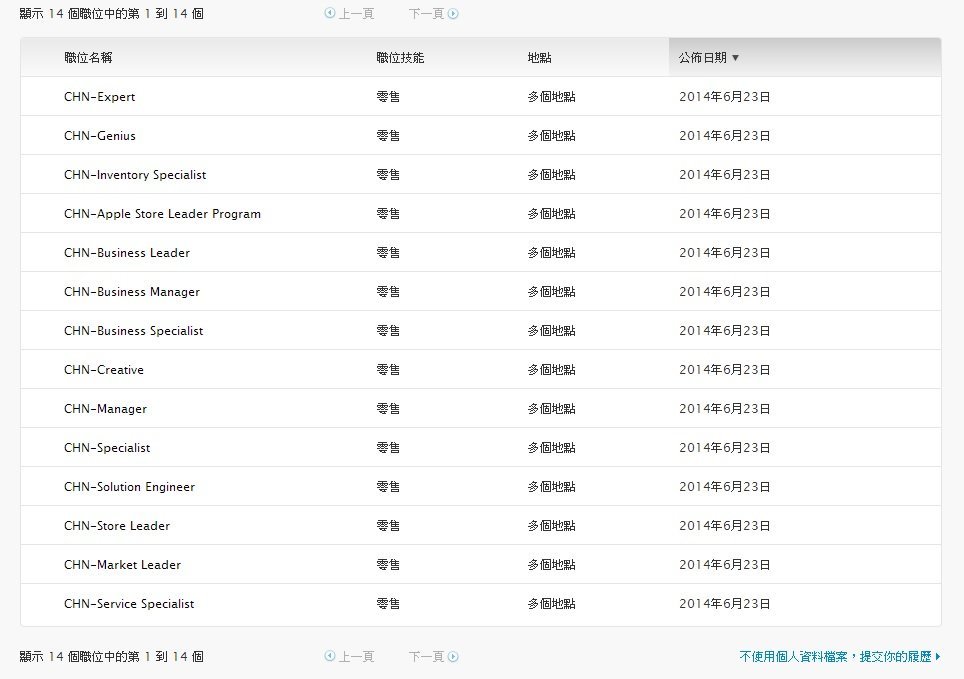Open the CHN-Business Leader position

[127, 253]
